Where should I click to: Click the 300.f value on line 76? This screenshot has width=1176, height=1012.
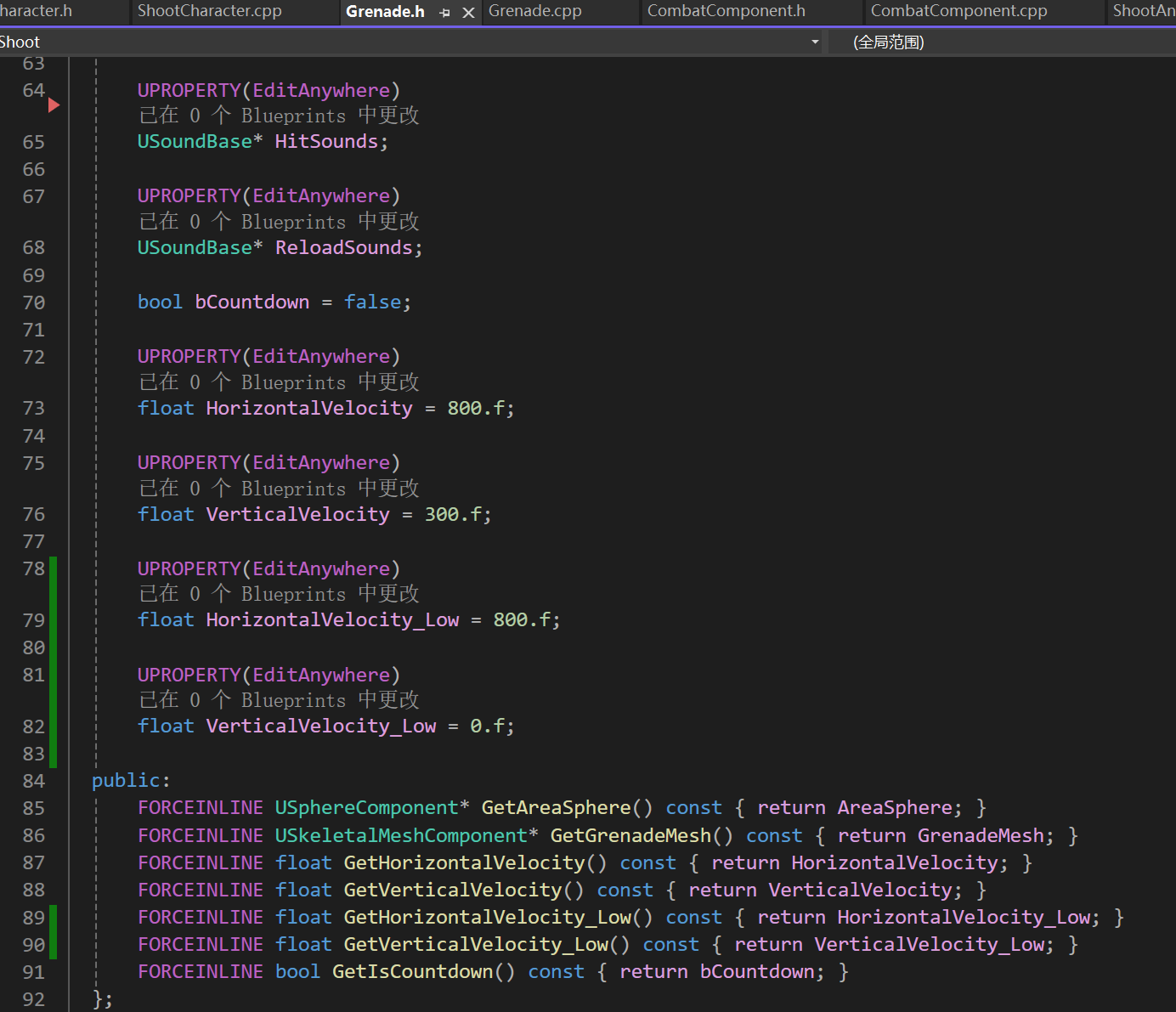click(x=453, y=514)
